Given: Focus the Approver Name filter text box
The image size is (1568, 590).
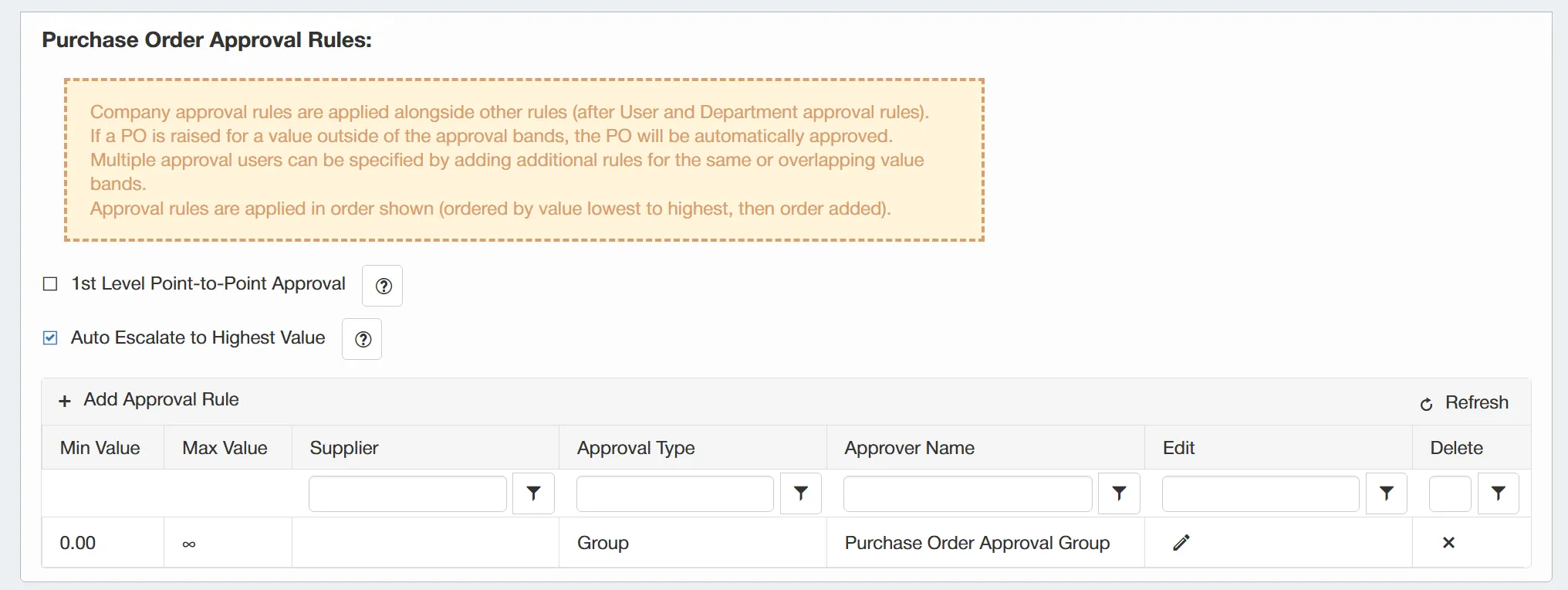Looking at the screenshot, I should pyautogui.click(x=968, y=493).
